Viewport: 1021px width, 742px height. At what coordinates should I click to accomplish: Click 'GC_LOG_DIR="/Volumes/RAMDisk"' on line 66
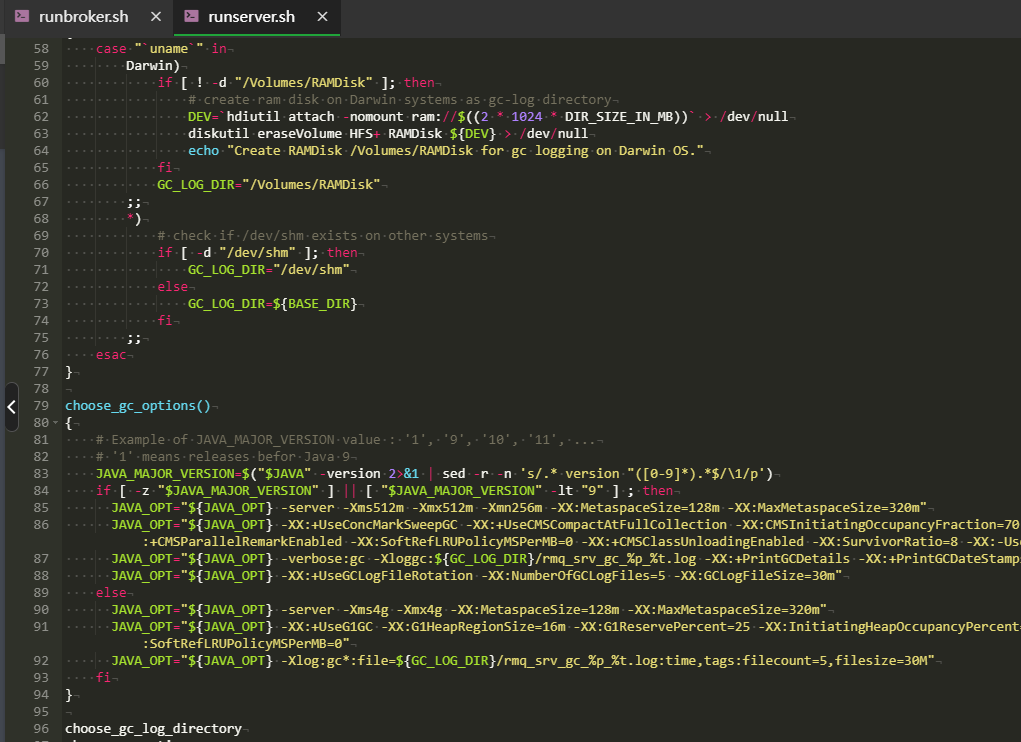tap(269, 185)
